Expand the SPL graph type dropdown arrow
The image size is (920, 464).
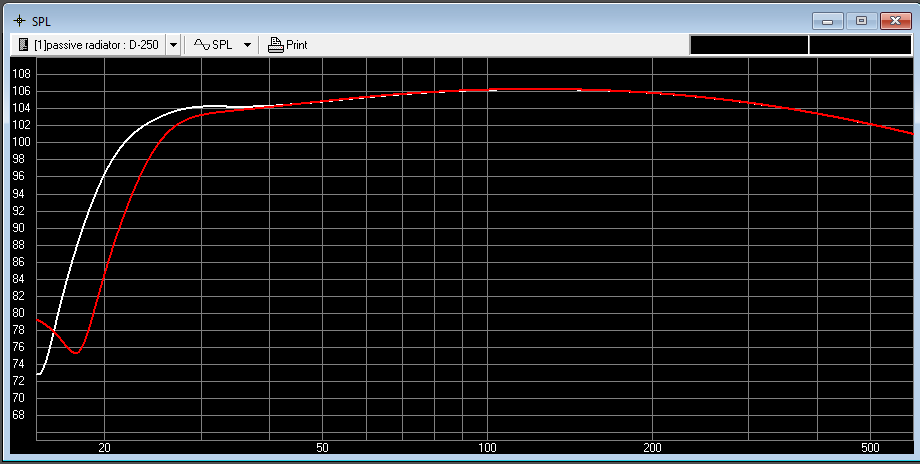(247, 45)
